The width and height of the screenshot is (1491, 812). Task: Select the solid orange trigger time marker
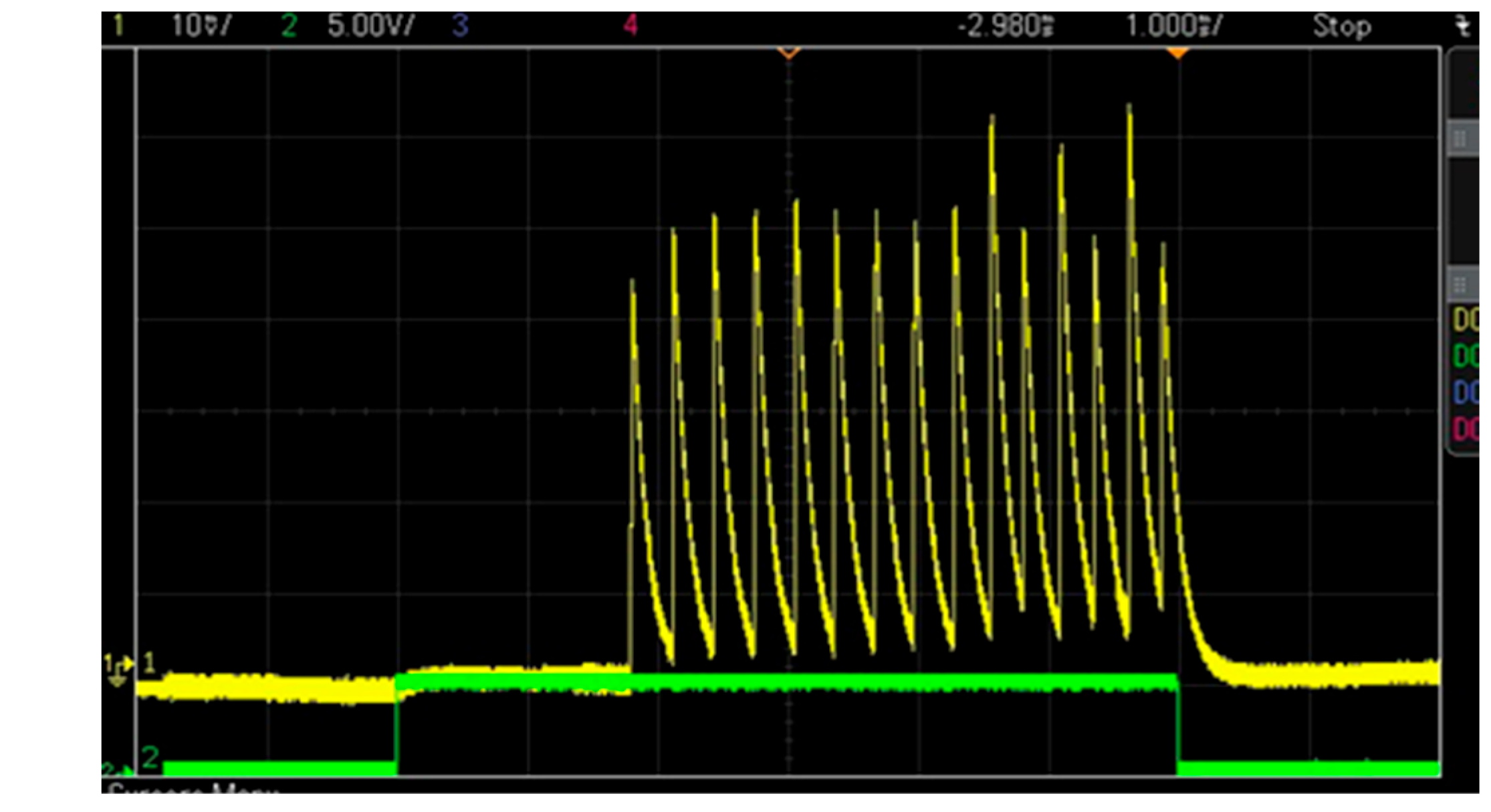pos(1177,53)
